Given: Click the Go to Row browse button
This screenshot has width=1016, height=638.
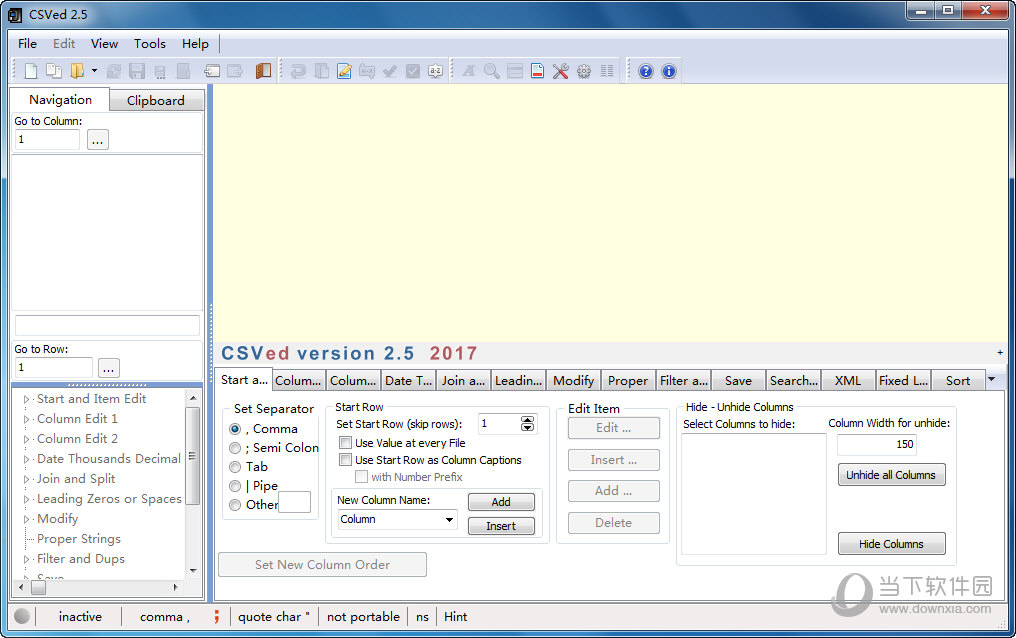Looking at the screenshot, I should pos(109,368).
